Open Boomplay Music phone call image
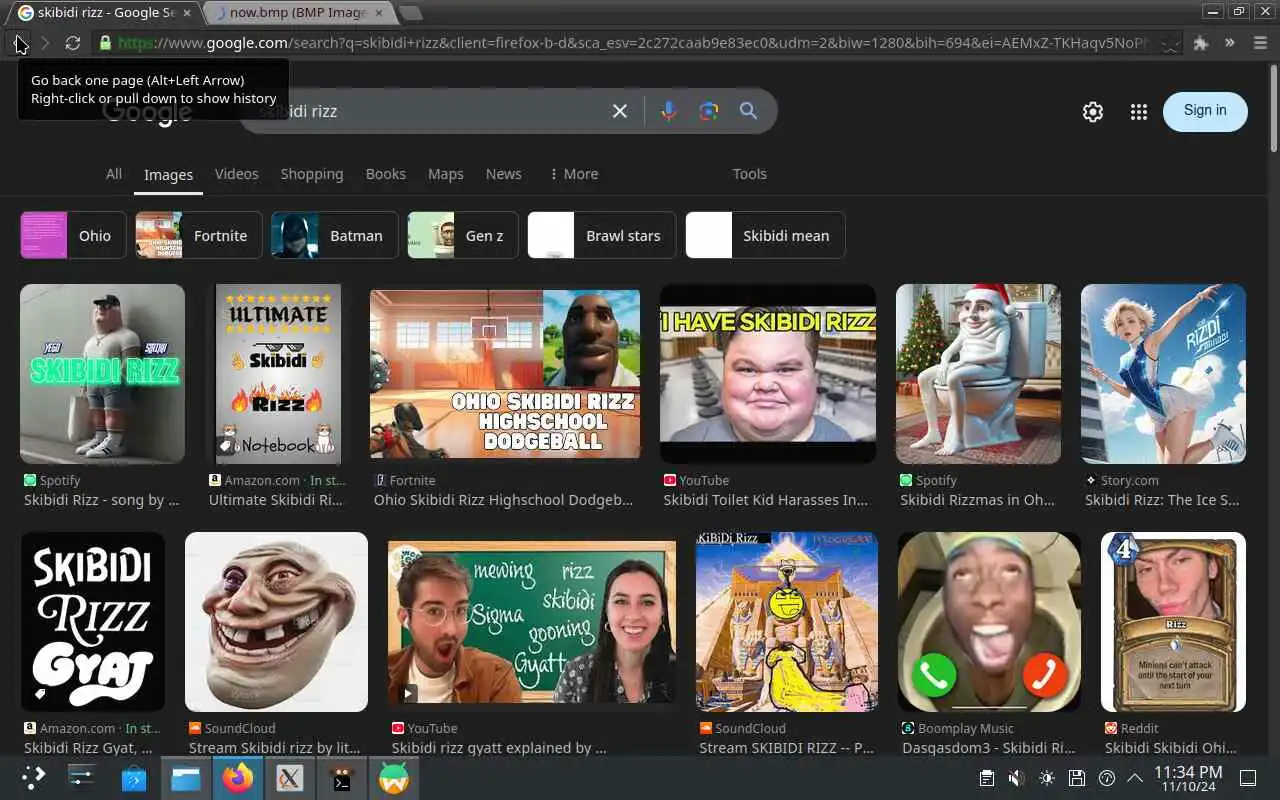The height and width of the screenshot is (800, 1280). 989,622
